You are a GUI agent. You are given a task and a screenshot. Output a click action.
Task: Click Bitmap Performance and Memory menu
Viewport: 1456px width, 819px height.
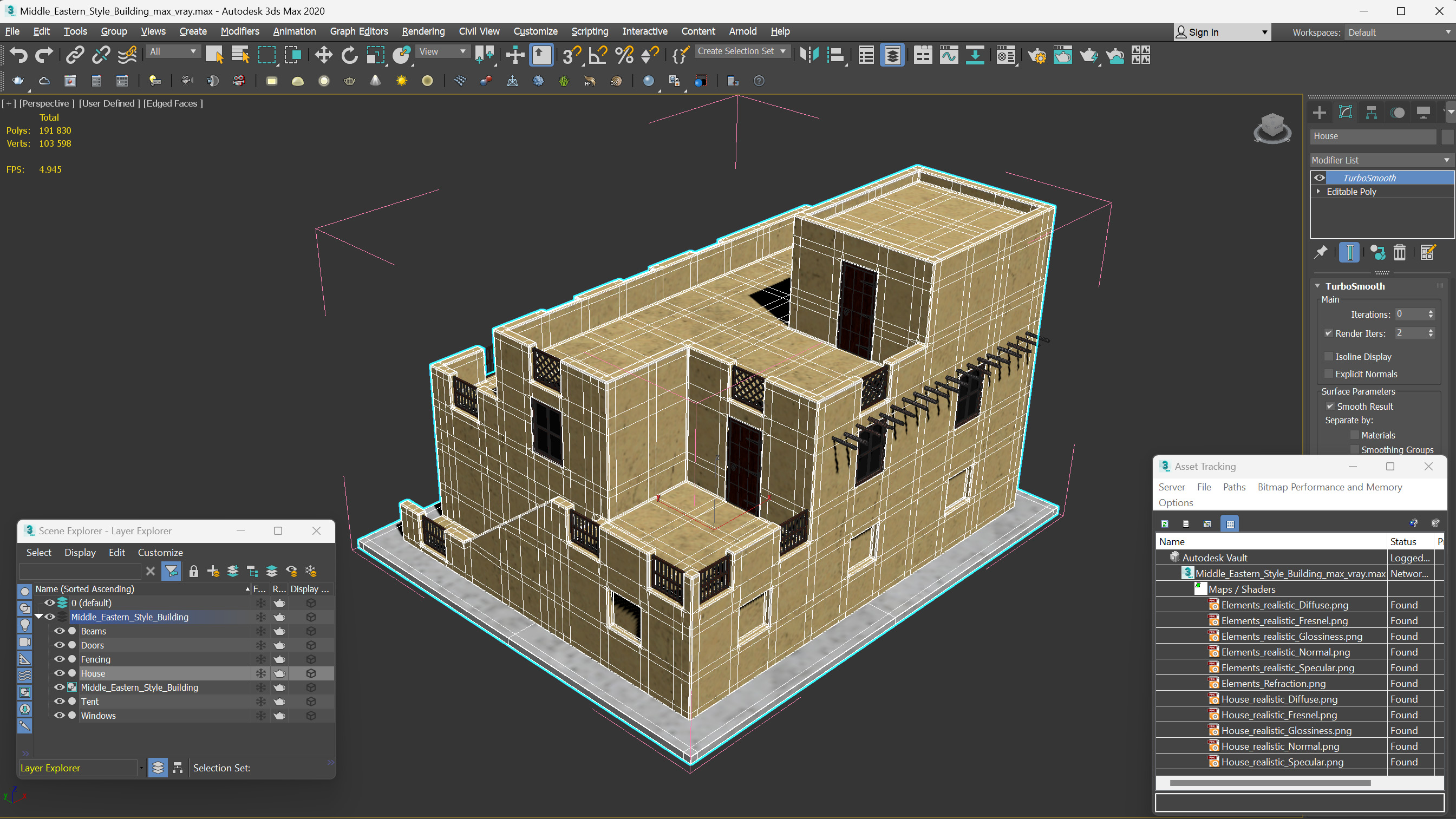tap(1329, 487)
